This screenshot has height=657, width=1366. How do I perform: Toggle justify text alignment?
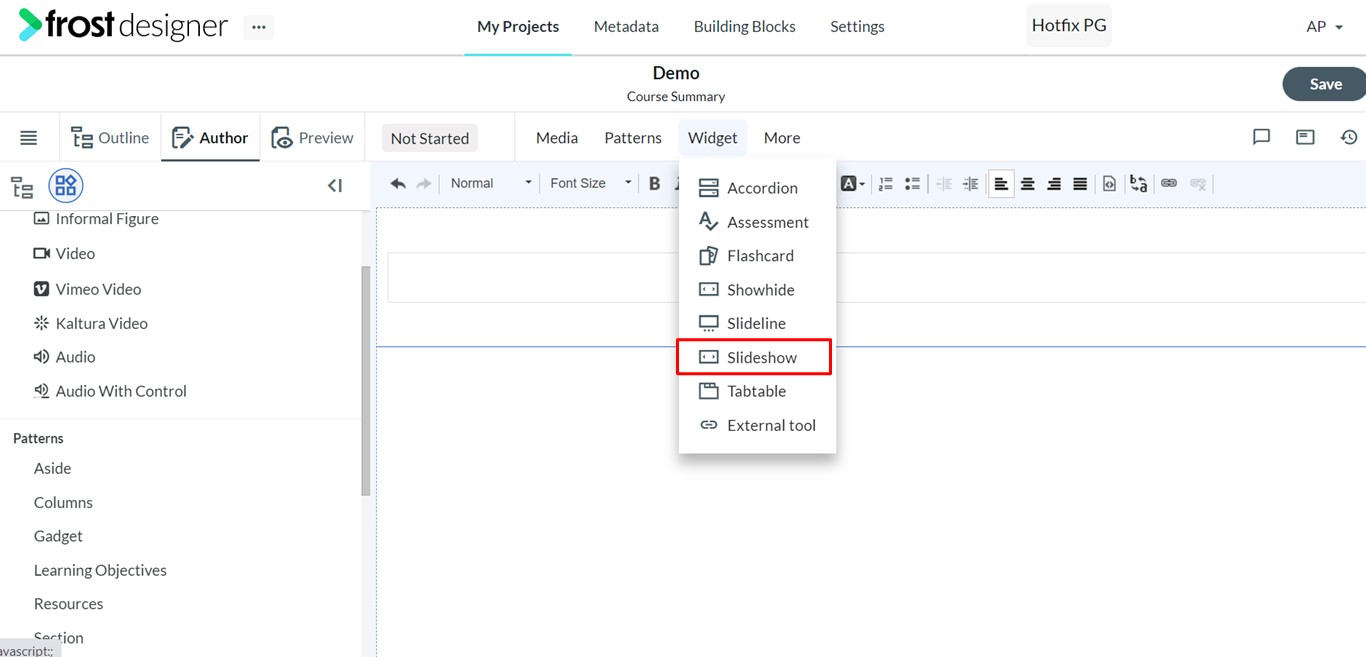(x=1080, y=184)
